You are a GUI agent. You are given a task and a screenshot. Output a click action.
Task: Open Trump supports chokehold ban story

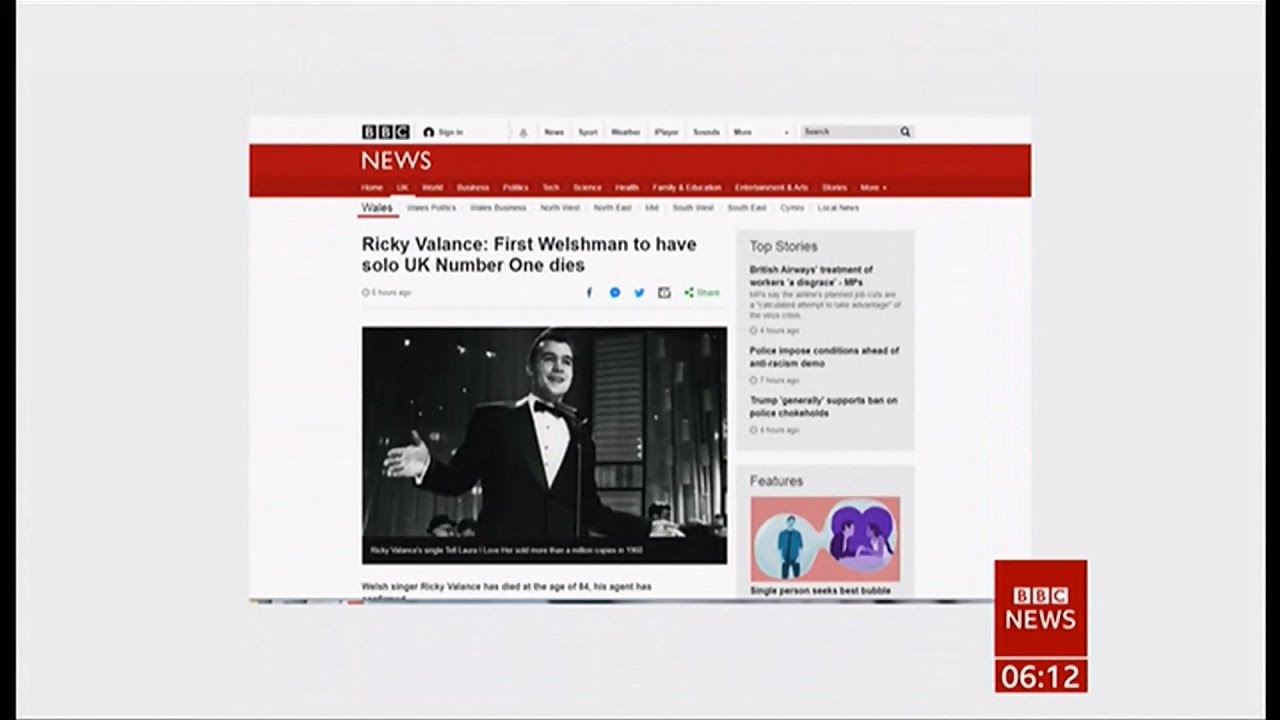pyautogui.click(x=824, y=407)
